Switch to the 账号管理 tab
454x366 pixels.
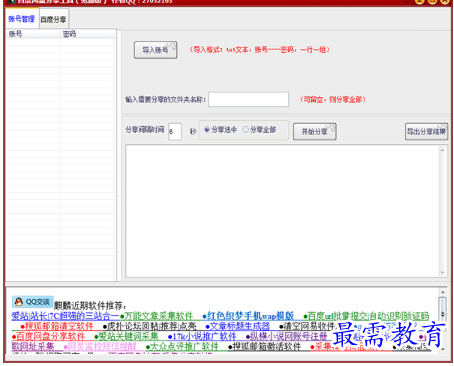[21, 19]
